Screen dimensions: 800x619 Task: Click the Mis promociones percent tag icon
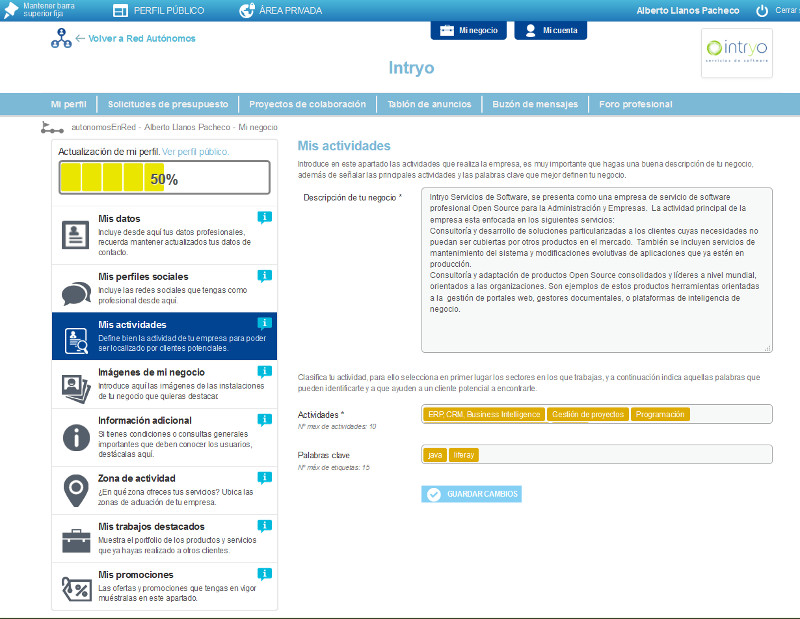(76, 587)
